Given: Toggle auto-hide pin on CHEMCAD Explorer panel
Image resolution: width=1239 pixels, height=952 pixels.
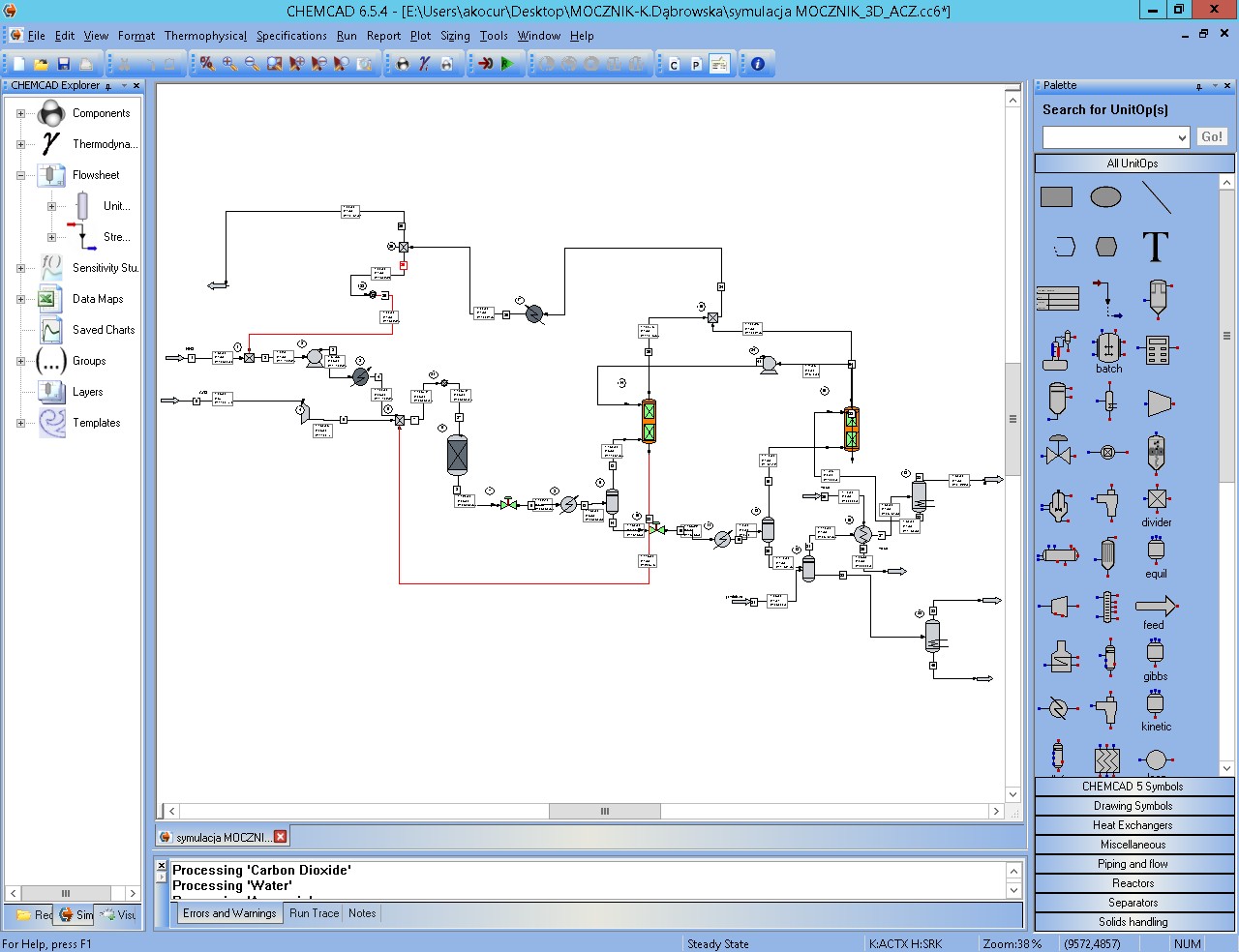Looking at the screenshot, I should pos(108,86).
